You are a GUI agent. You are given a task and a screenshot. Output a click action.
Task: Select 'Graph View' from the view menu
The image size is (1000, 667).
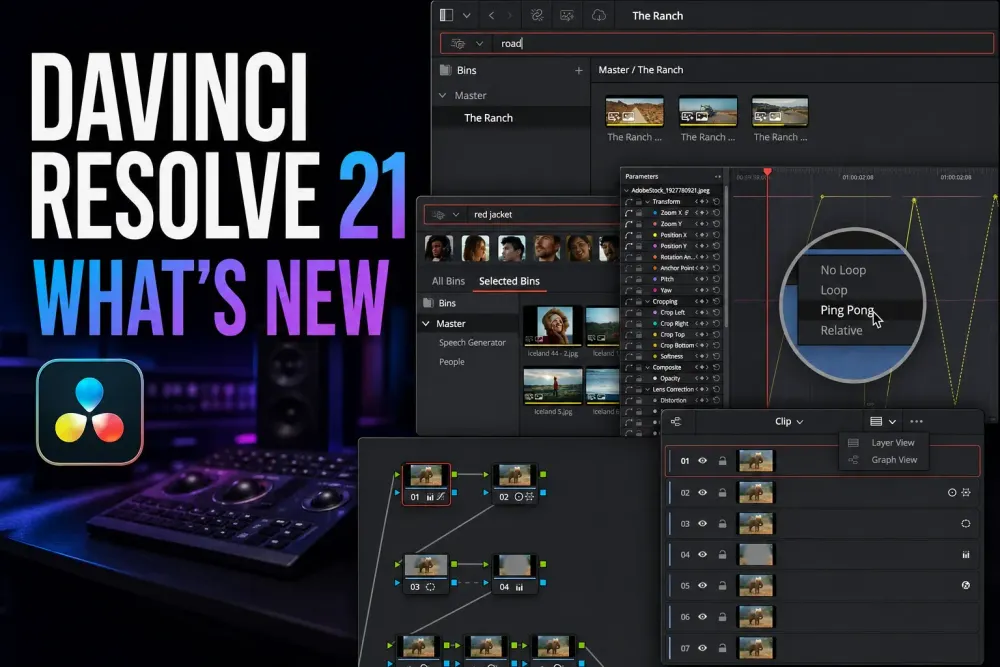[x=894, y=460]
